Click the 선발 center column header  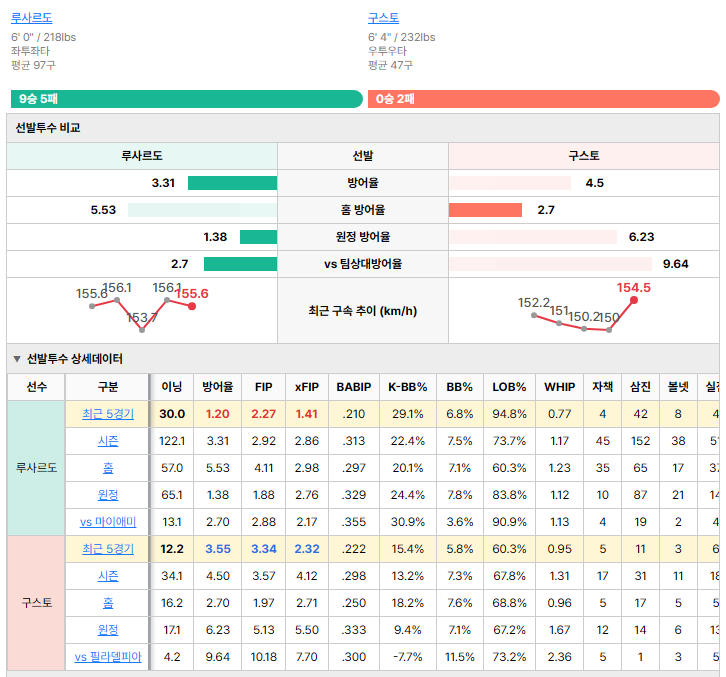tap(363, 156)
